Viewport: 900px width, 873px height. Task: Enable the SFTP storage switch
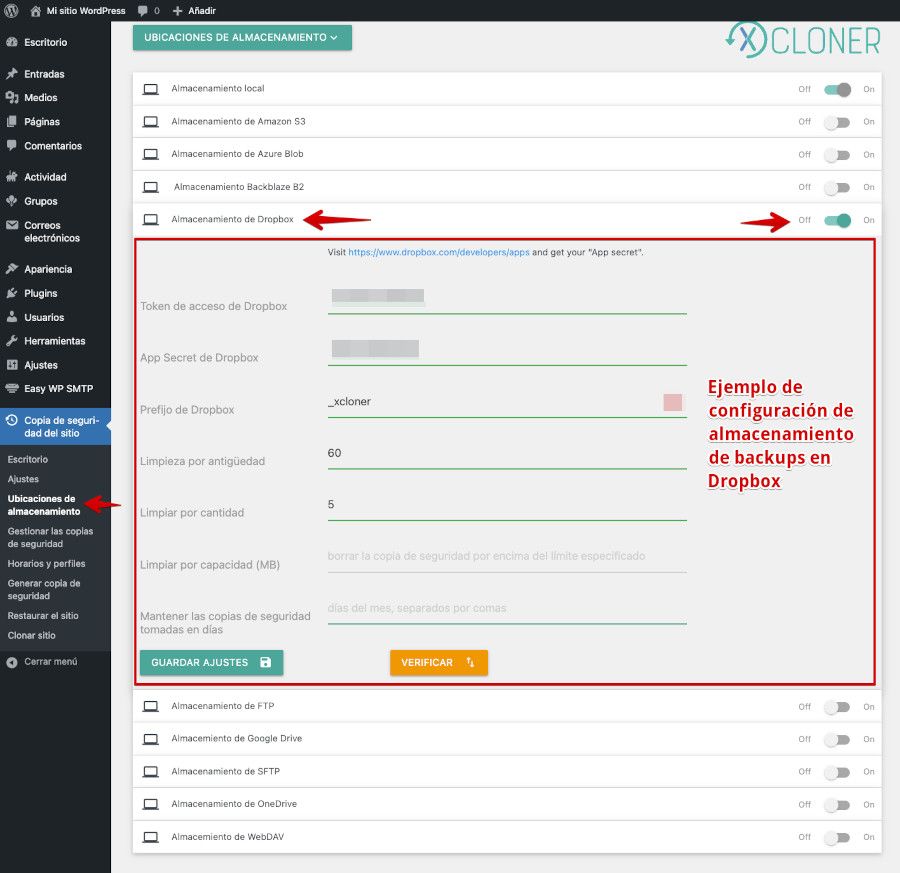coord(837,772)
